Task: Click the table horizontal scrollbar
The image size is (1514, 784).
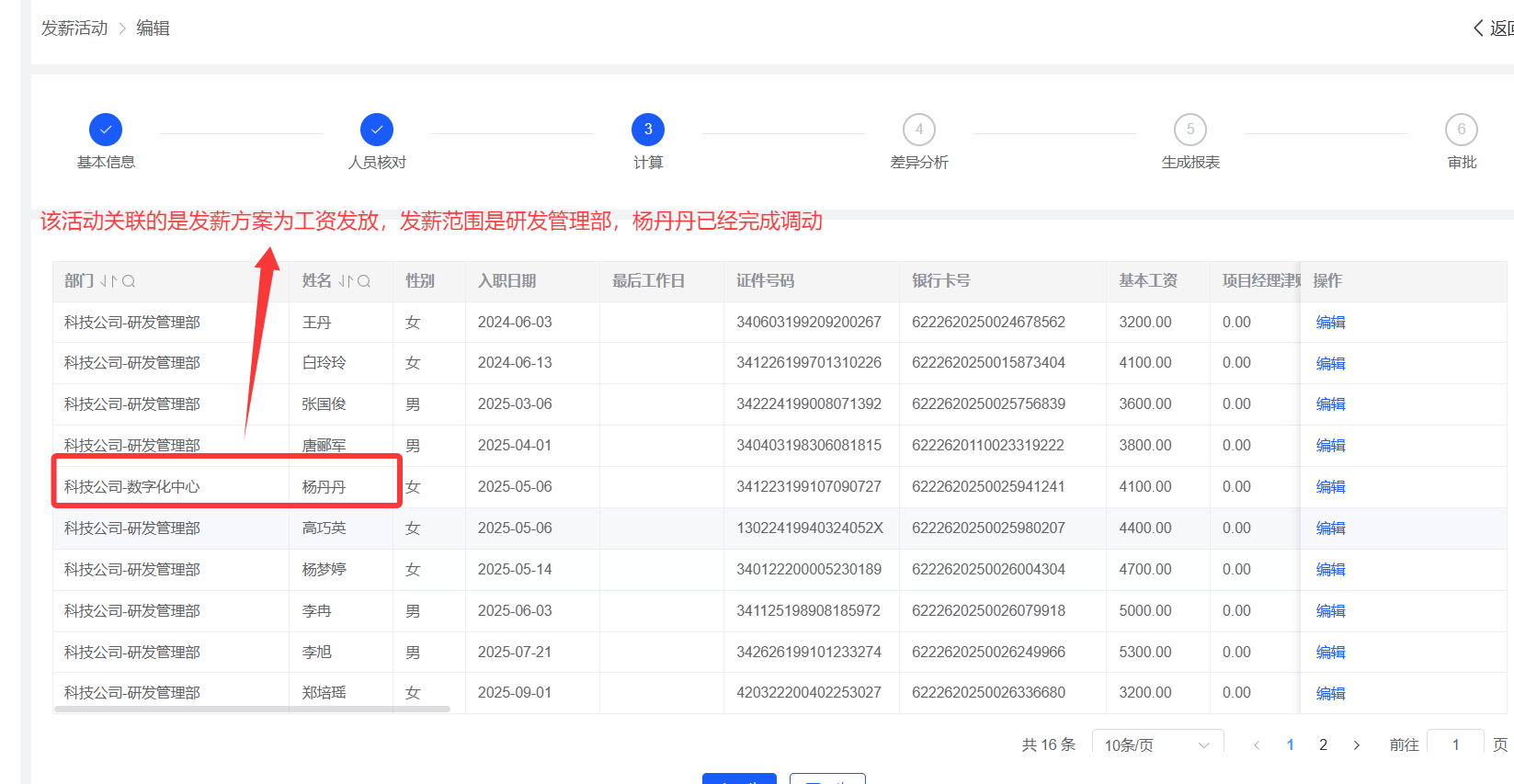Action: 253,710
